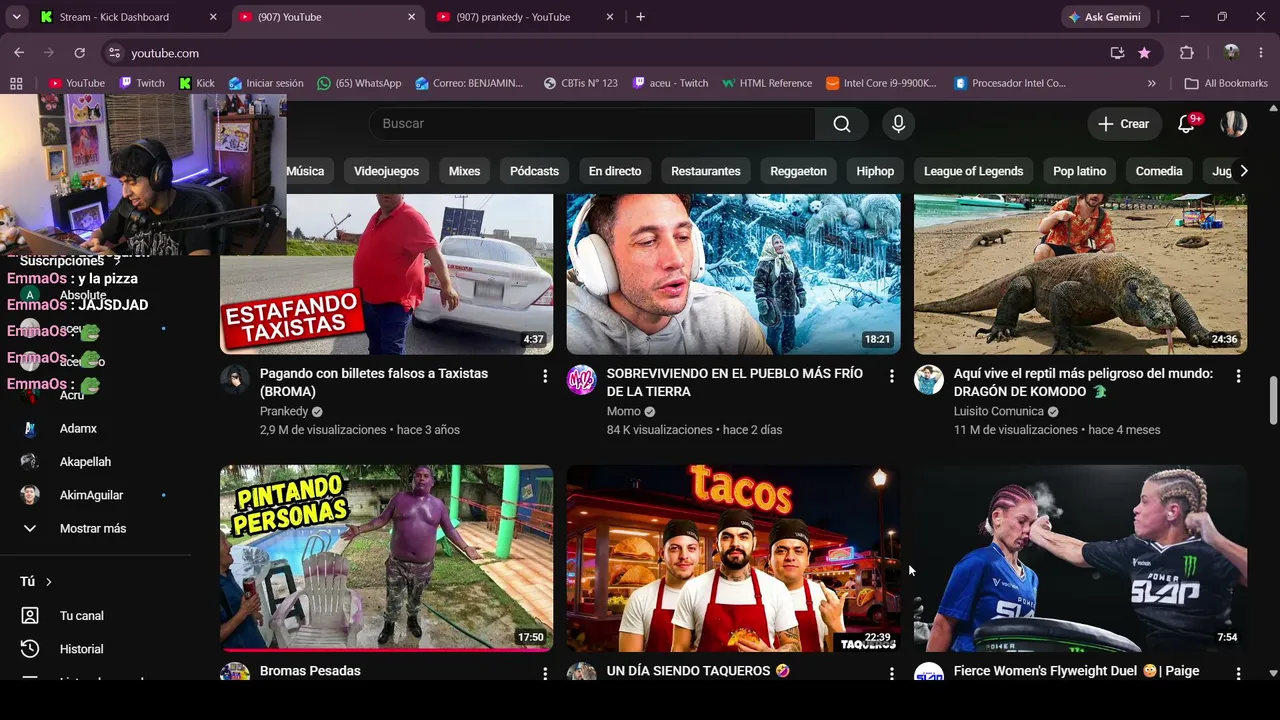
Task: Open the All Bookmarks folder
Action: 1226,83
